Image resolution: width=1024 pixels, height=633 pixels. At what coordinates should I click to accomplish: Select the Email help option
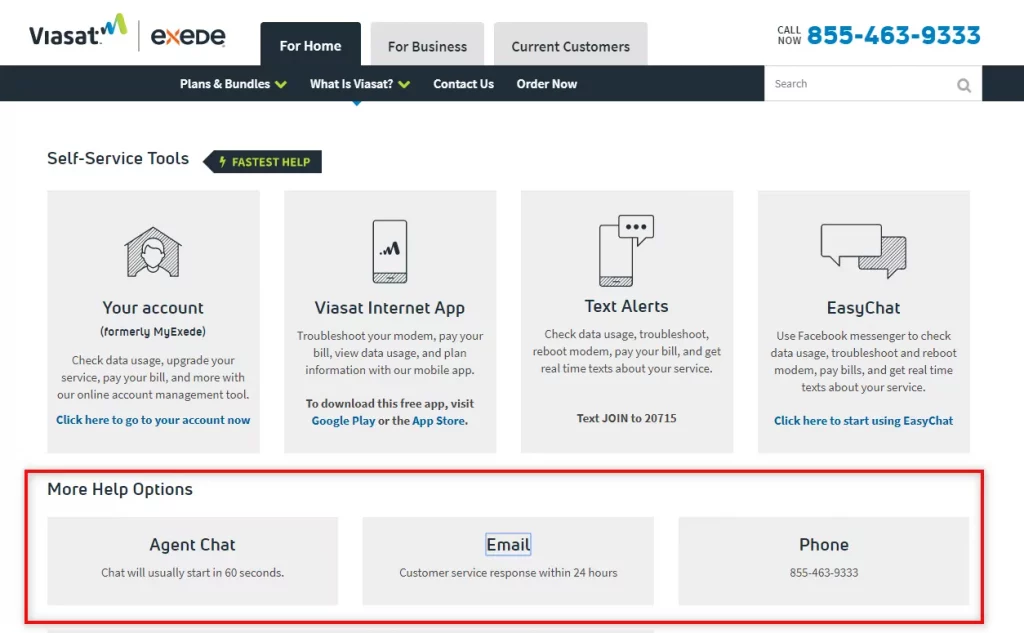click(508, 560)
